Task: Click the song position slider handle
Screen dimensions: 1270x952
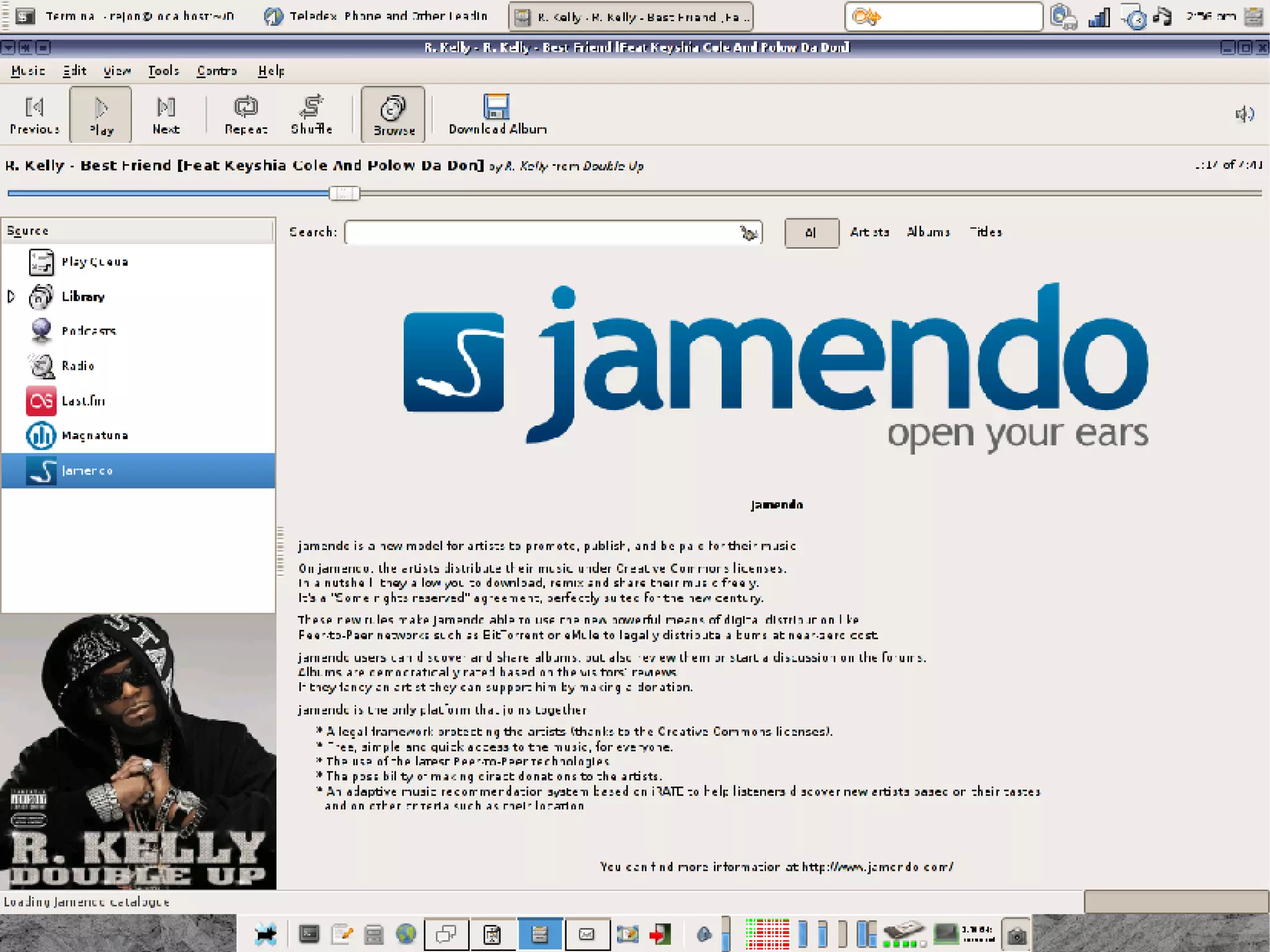Action: click(344, 194)
